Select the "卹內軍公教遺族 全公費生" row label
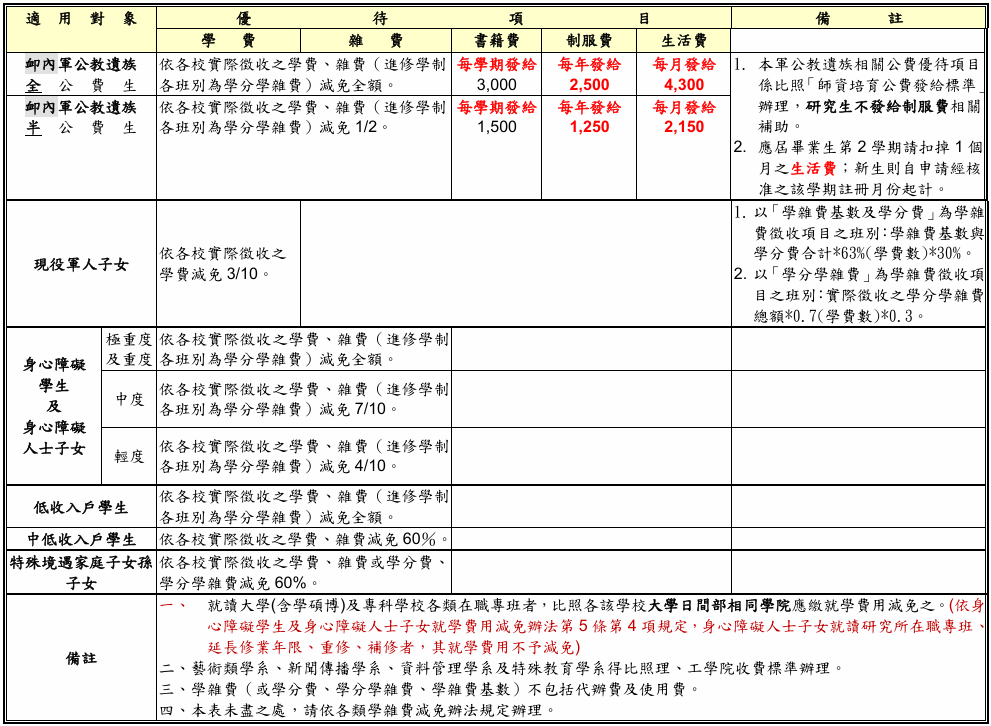Viewport: 991px width, 726px height. point(82,75)
